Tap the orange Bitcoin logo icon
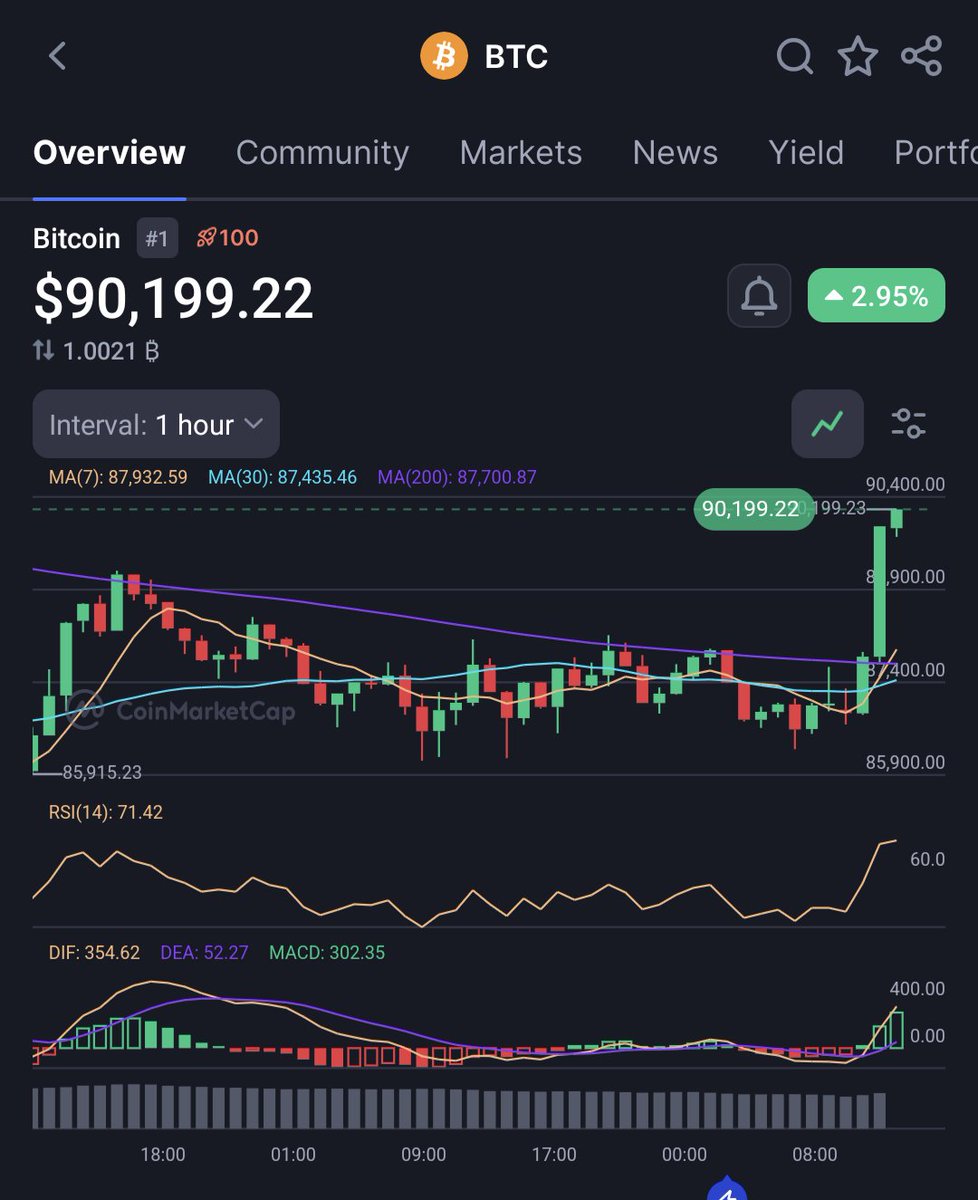978x1200 pixels. [444, 56]
